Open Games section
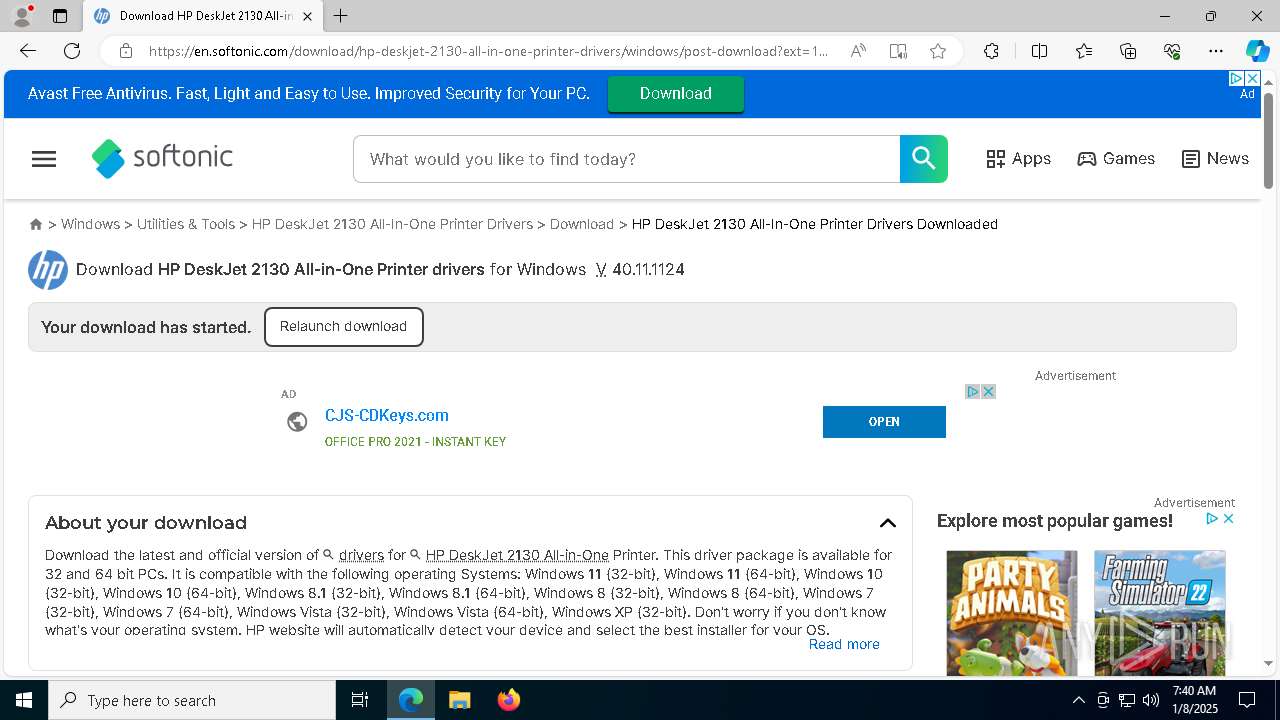 [1116, 159]
